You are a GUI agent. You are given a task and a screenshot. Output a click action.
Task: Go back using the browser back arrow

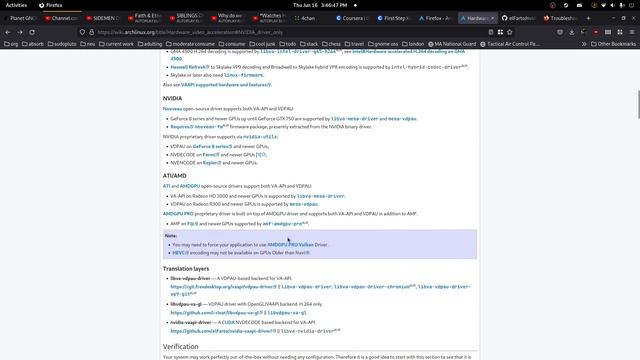coord(8,32)
